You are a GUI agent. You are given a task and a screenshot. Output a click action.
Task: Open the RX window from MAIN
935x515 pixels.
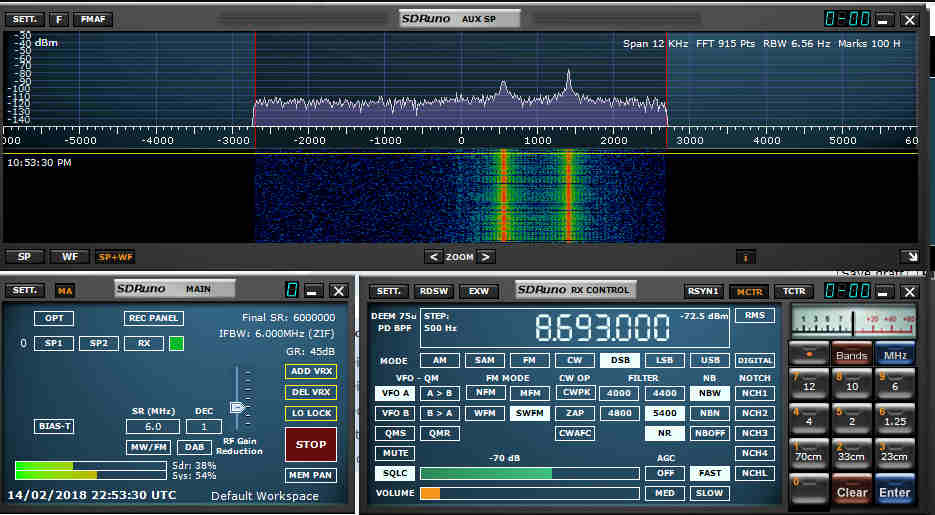[x=144, y=343]
